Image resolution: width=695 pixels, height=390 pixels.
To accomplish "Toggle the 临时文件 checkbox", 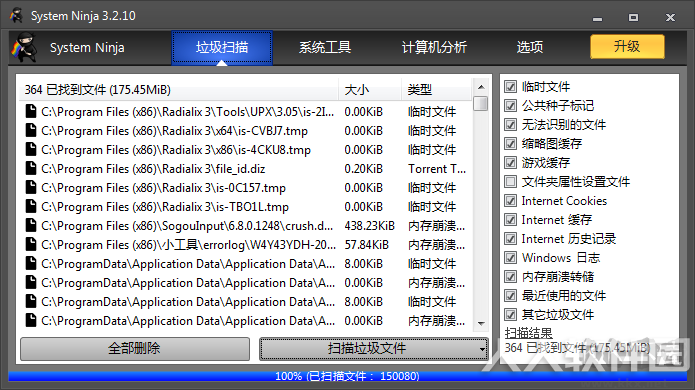I will tap(511, 86).
